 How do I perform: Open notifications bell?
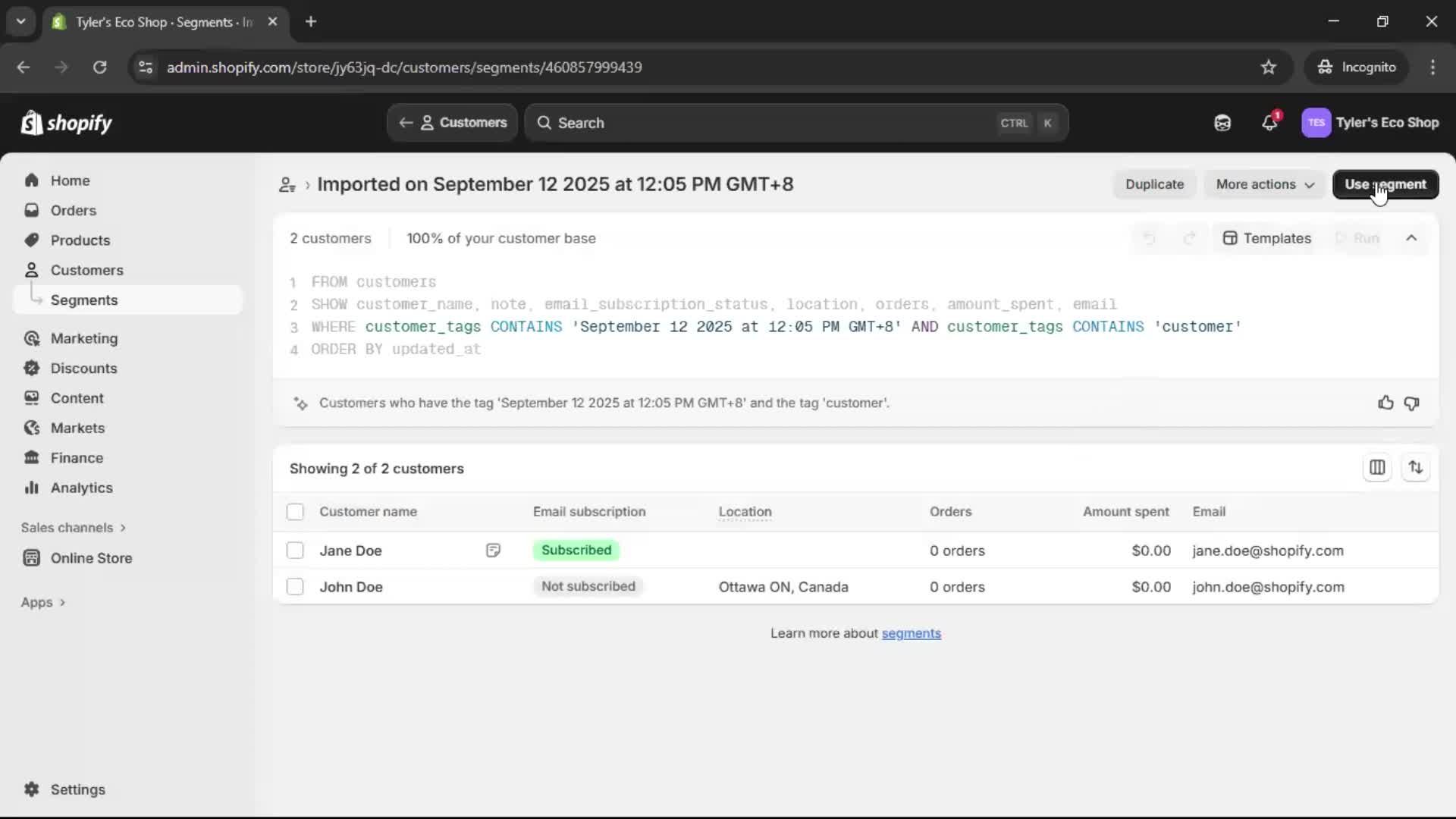click(1270, 122)
